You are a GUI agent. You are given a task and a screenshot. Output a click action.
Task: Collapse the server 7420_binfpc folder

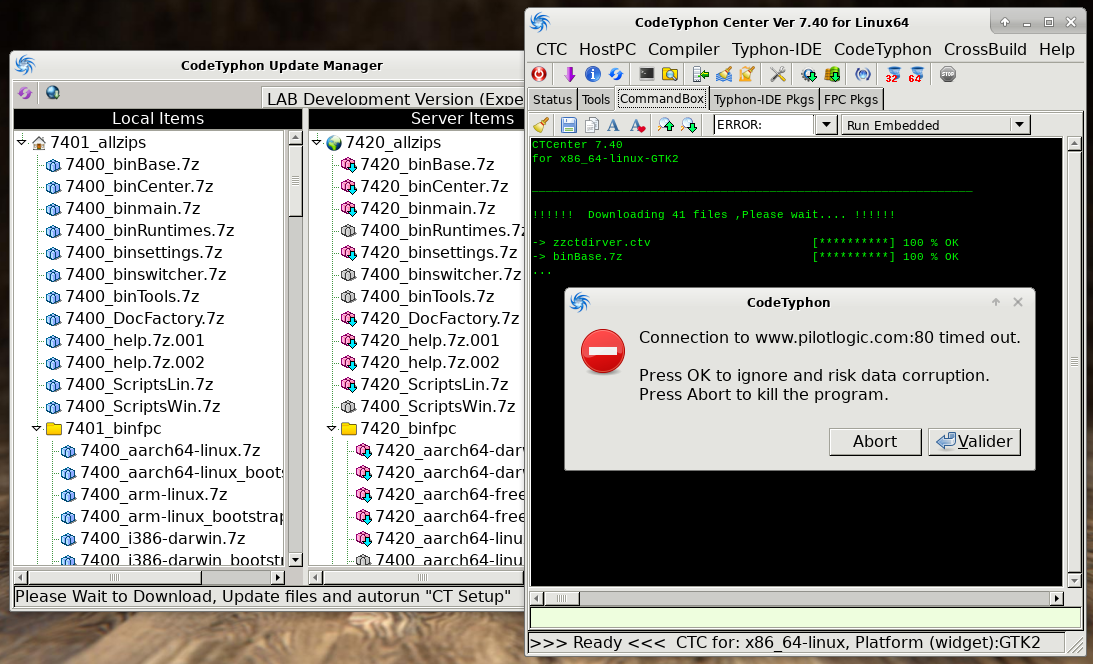(331, 428)
